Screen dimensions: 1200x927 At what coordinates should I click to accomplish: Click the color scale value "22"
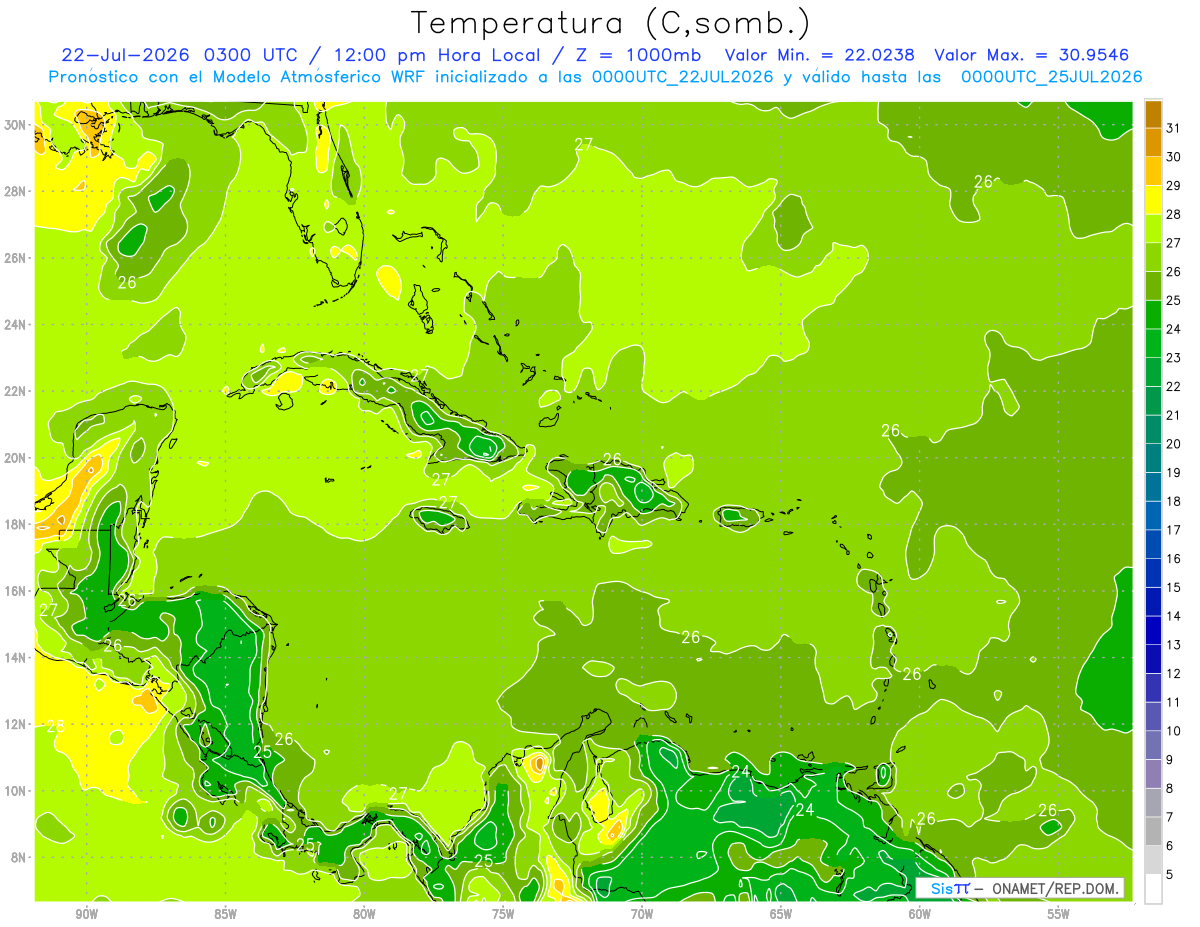(1174, 387)
